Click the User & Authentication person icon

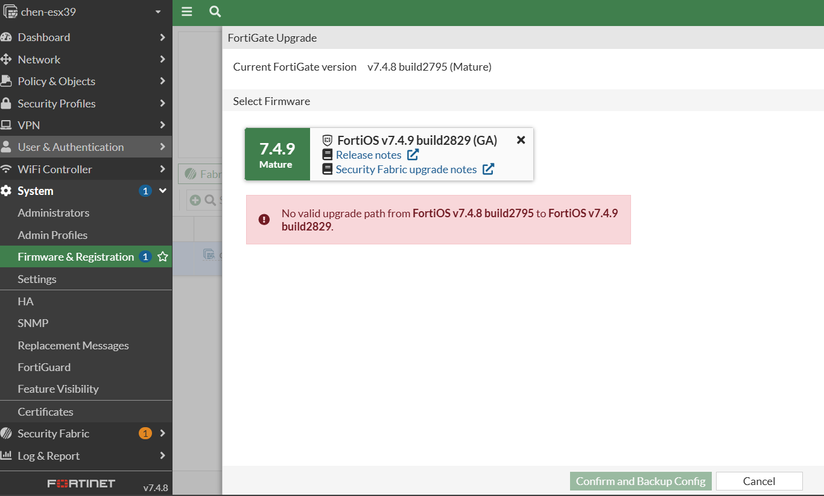pyautogui.click(x=6, y=147)
